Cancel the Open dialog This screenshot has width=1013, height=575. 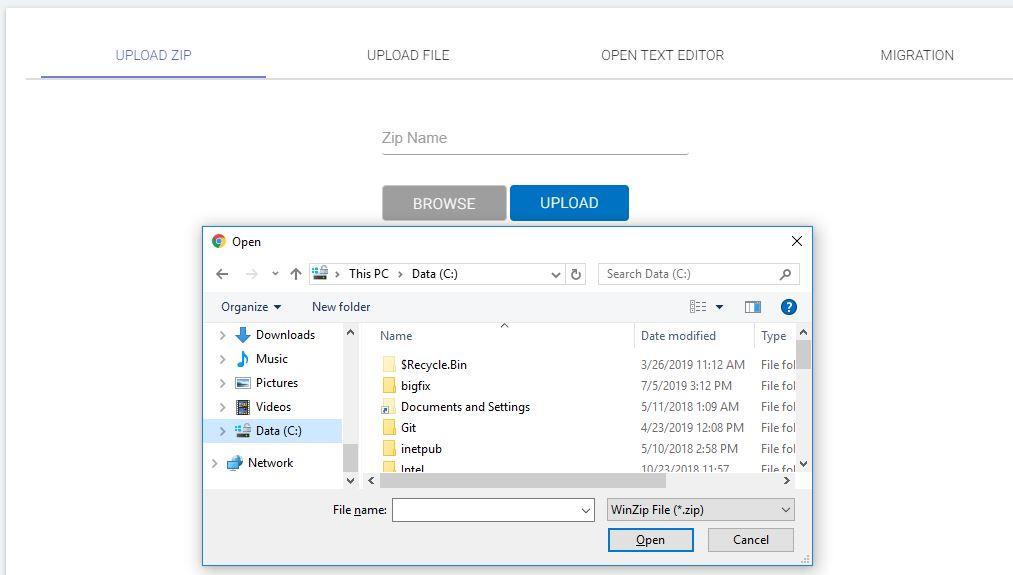pos(751,539)
